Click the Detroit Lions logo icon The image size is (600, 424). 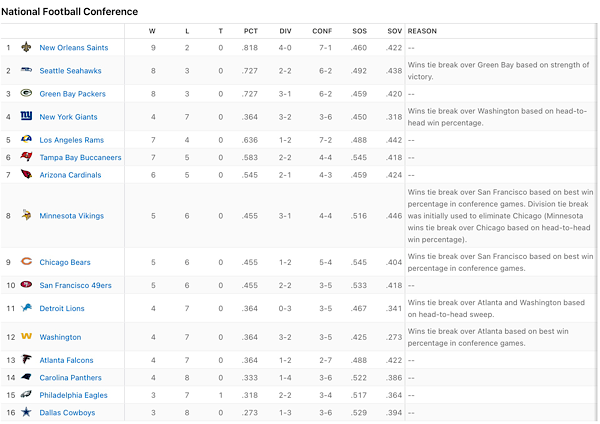click(27, 309)
